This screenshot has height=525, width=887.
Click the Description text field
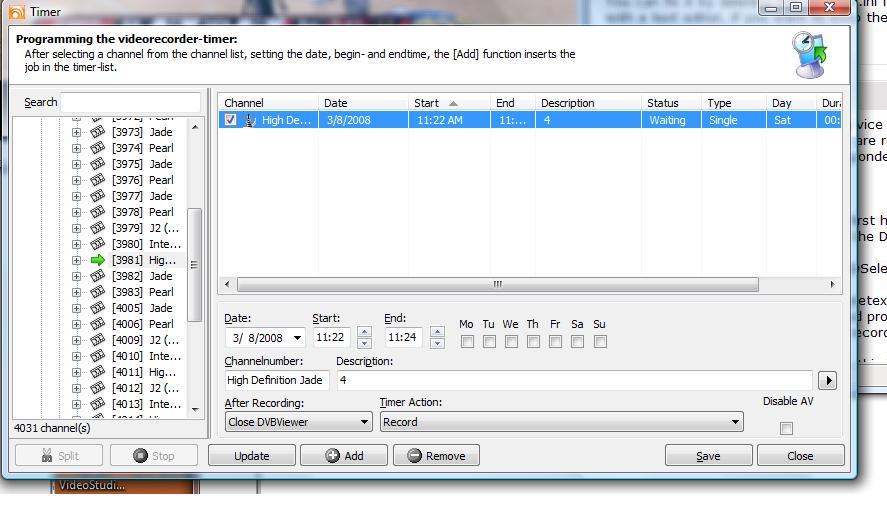[575, 380]
